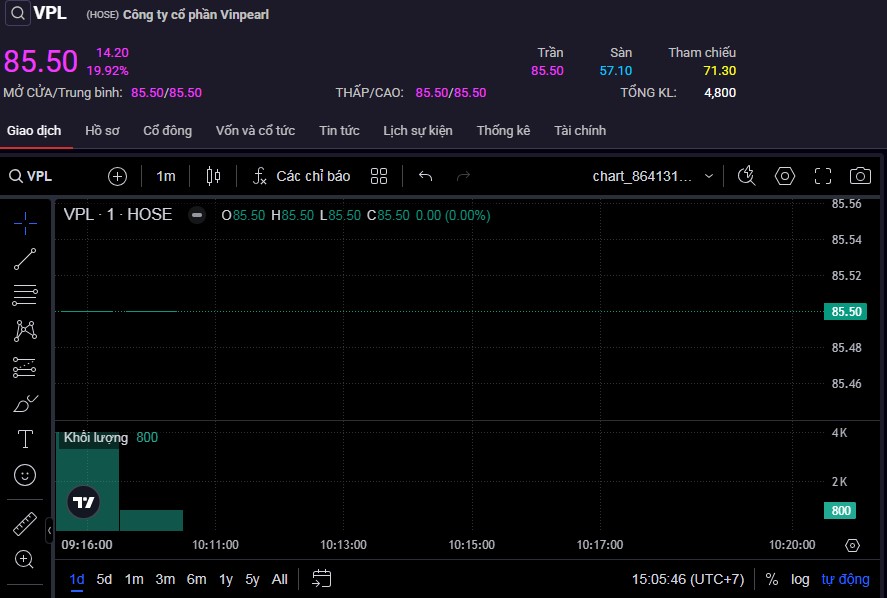Image resolution: width=887 pixels, height=598 pixels.
Task: Select the ruler measure tool
Action: tap(25, 524)
